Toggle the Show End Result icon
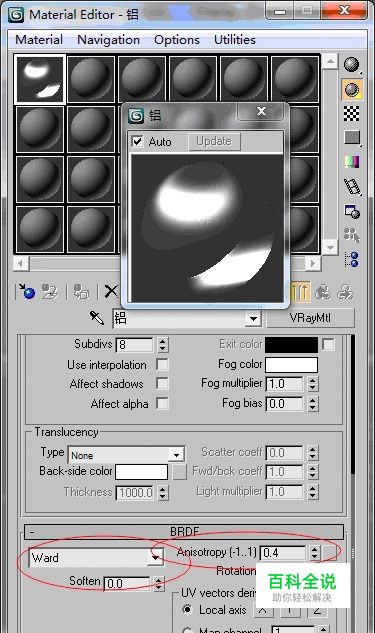Viewport: 375px width, 633px height. 300,291
